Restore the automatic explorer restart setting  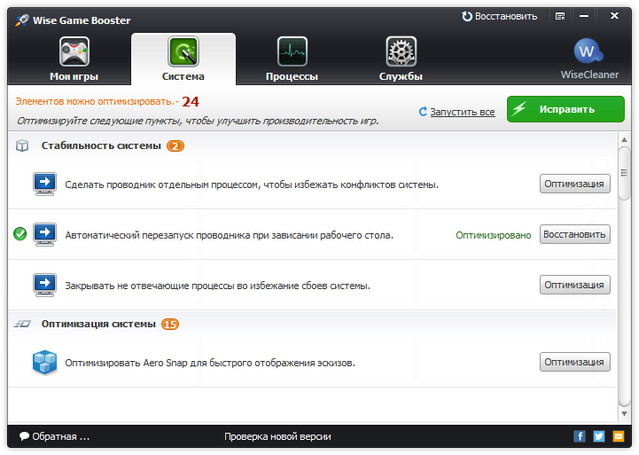[x=575, y=235]
